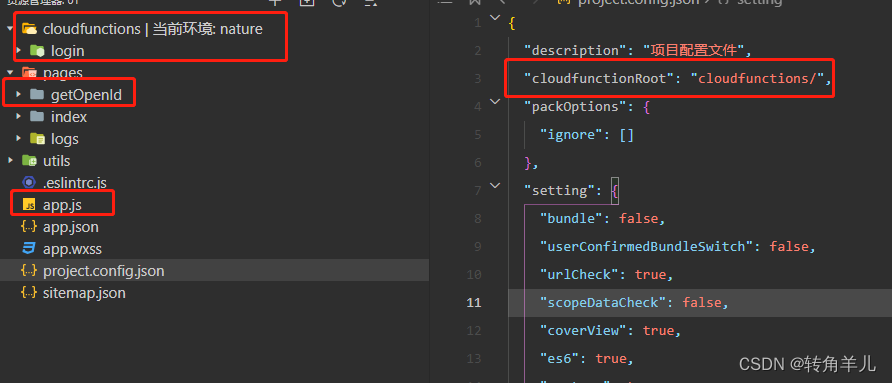Image resolution: width=892 pixels, height=383 pixels.
Task: Click line number 11 in the gutter
Action: [474, 302]
